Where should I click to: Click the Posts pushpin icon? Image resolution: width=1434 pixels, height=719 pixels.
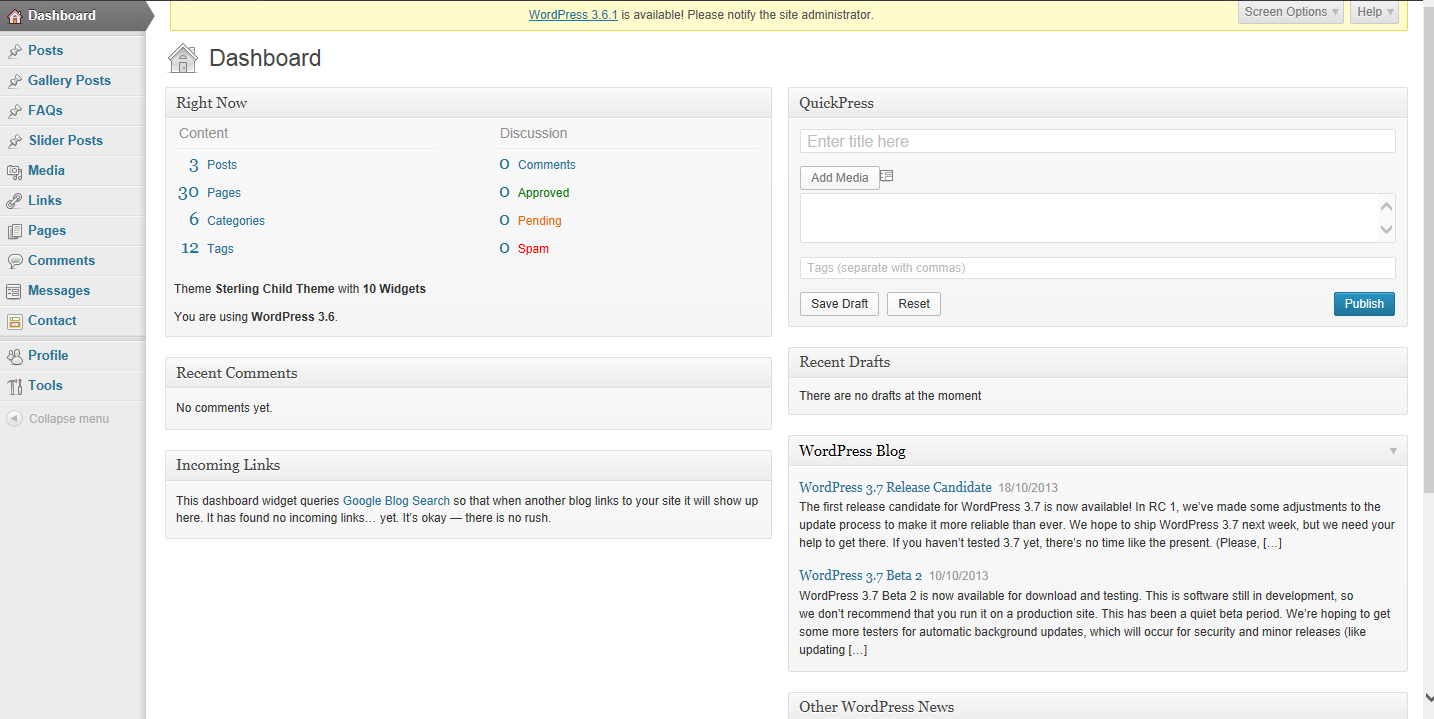(x=14, y=51)
